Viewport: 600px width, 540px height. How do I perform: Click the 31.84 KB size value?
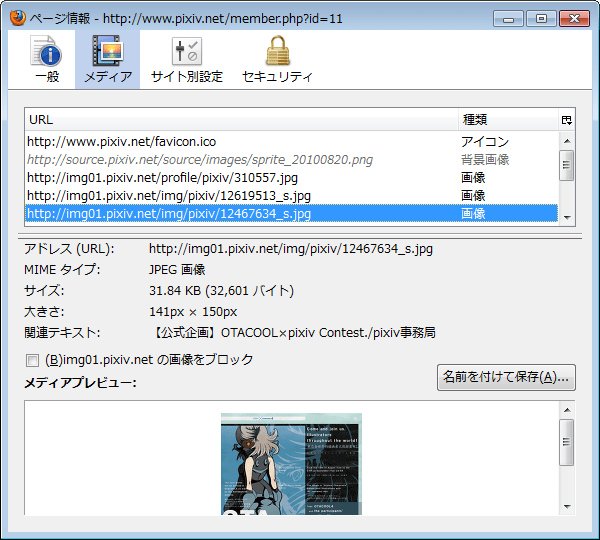(221, 291)
